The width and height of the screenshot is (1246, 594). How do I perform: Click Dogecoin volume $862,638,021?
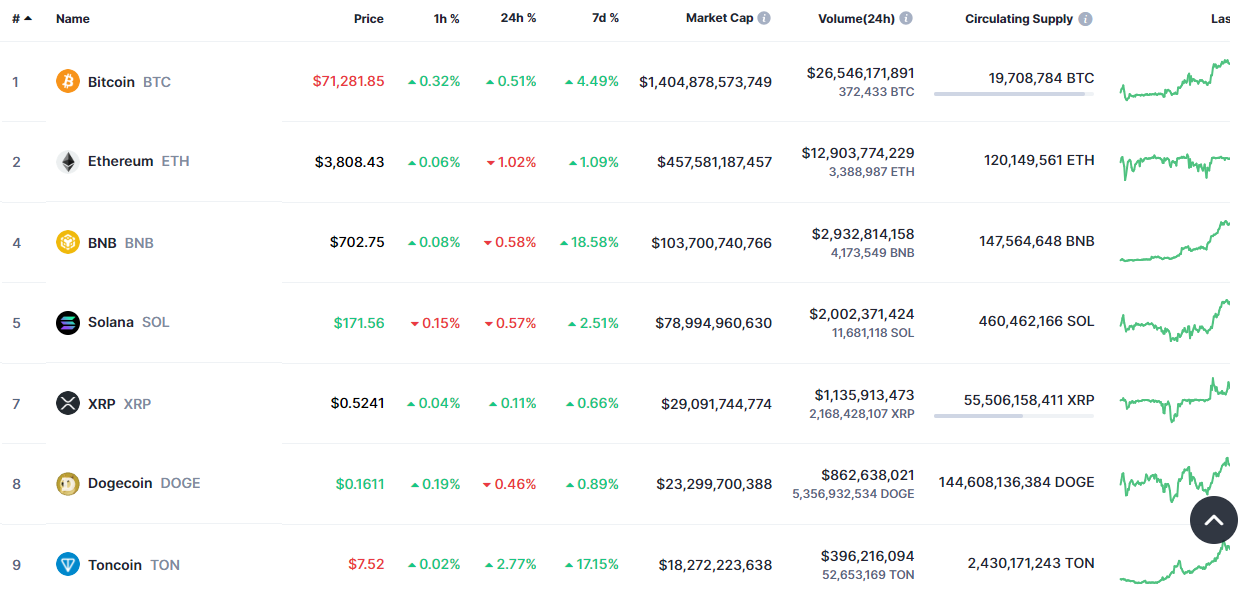[x=868, y=475]
